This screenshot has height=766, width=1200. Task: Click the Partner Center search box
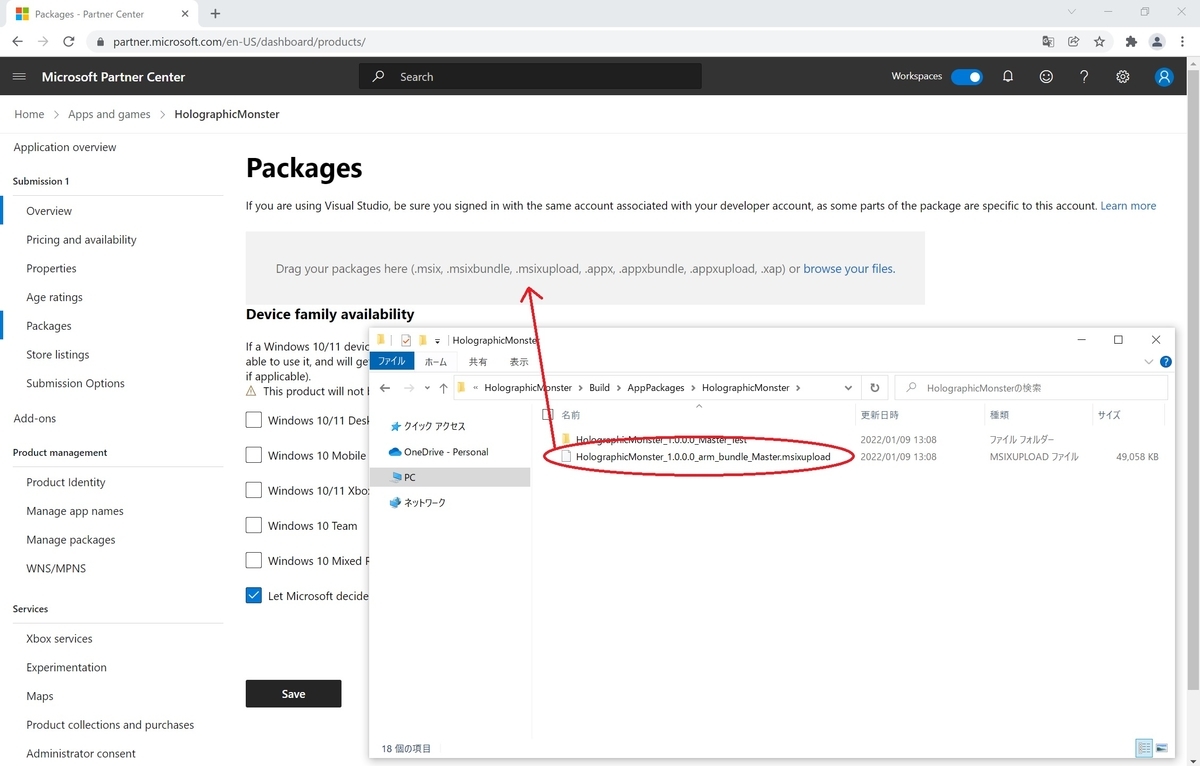(x=530, y=77)
